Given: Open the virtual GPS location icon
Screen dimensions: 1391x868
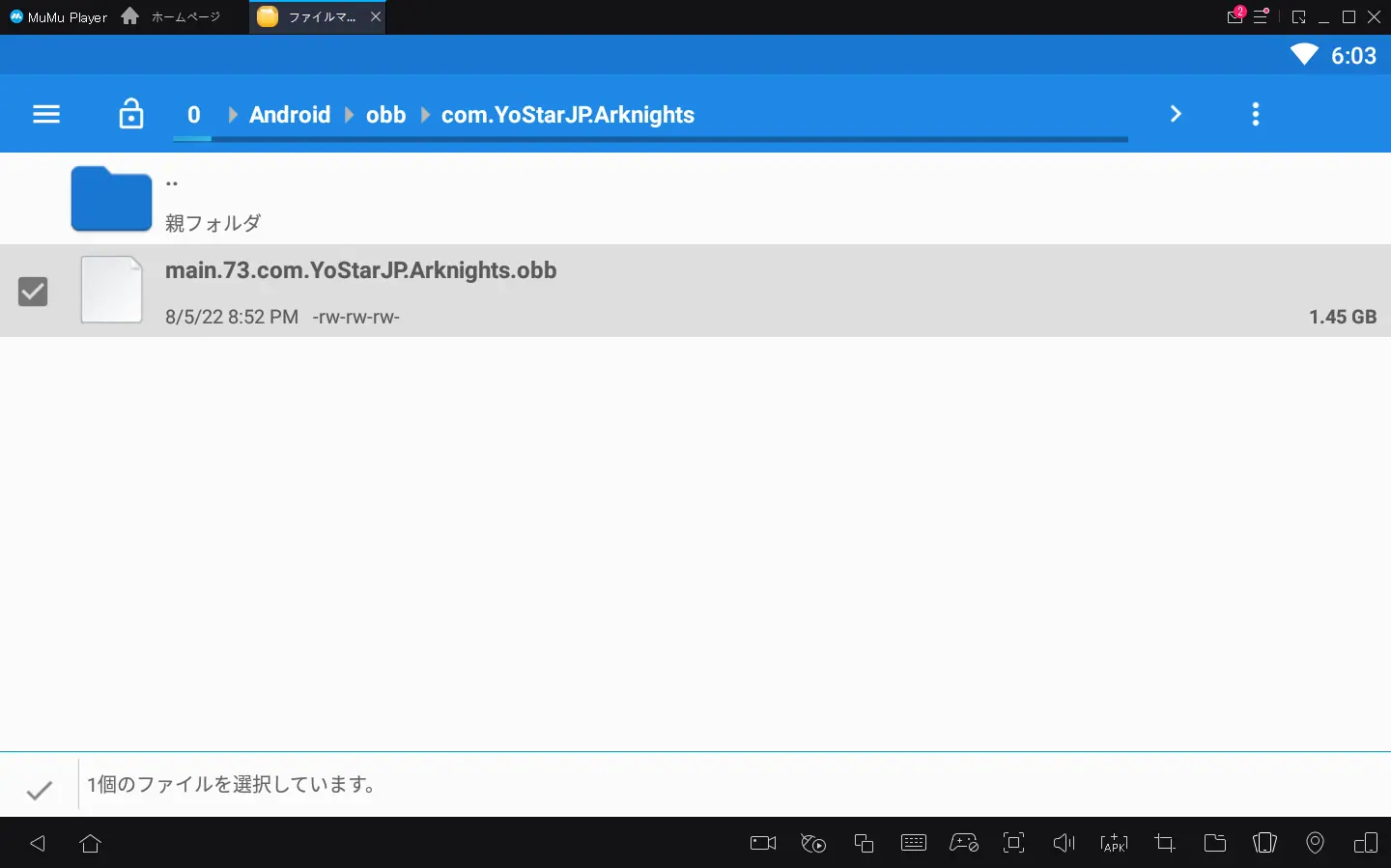Looking at the screenshot, I should (1315, 843).
